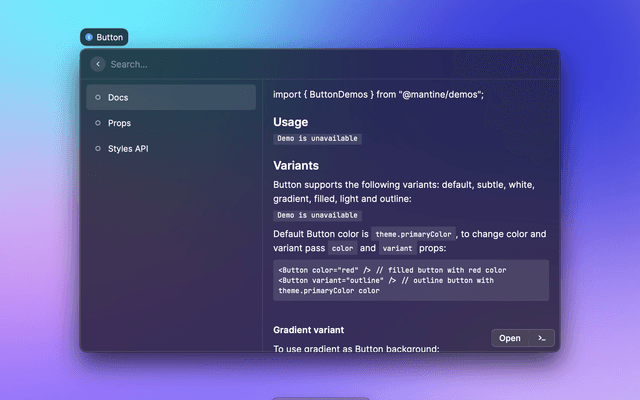640x400 pixels.
Task: Click the theme.primaryColor inline code
Action: coord(414,234)
